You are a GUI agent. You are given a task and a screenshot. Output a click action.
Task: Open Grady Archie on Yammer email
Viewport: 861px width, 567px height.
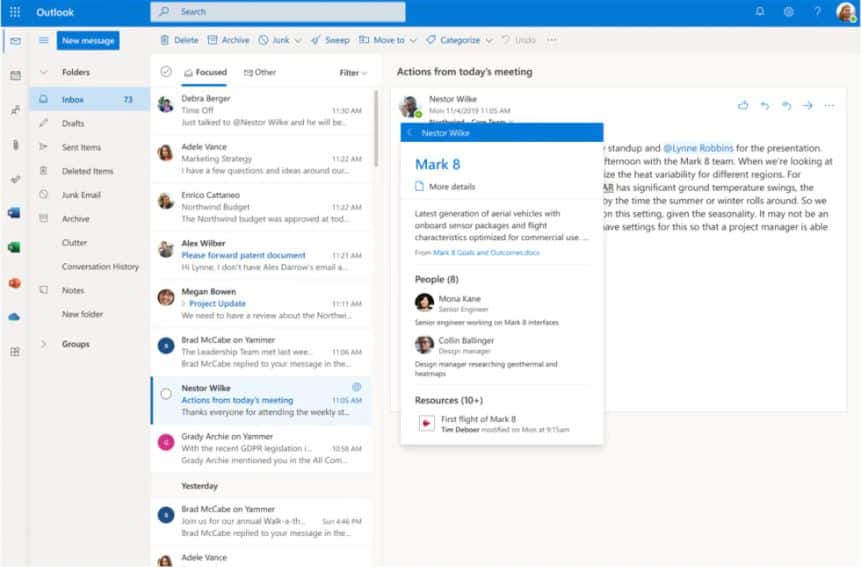(x=261, y=448)
